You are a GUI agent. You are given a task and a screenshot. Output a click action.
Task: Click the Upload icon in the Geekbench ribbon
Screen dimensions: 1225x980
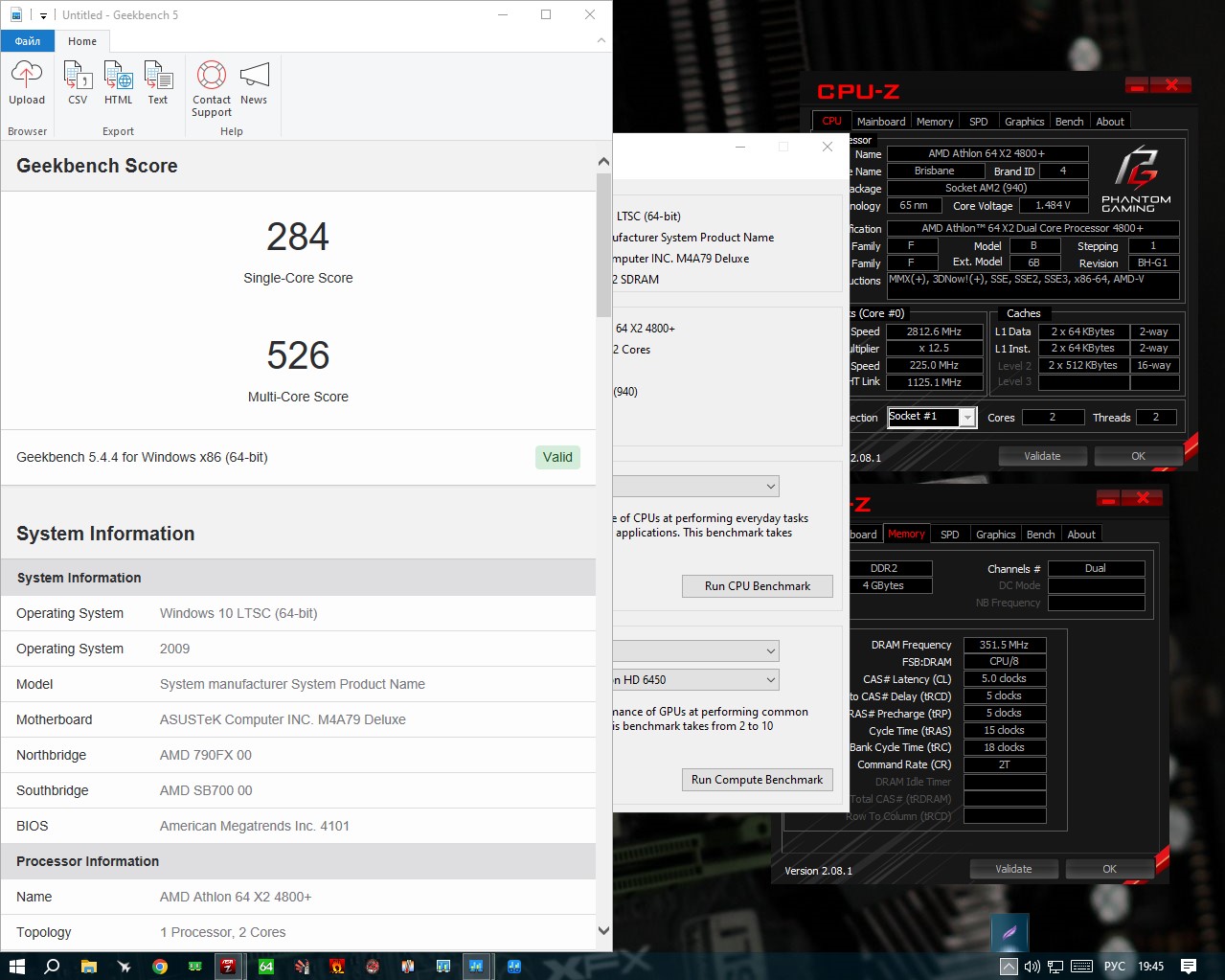27,75
